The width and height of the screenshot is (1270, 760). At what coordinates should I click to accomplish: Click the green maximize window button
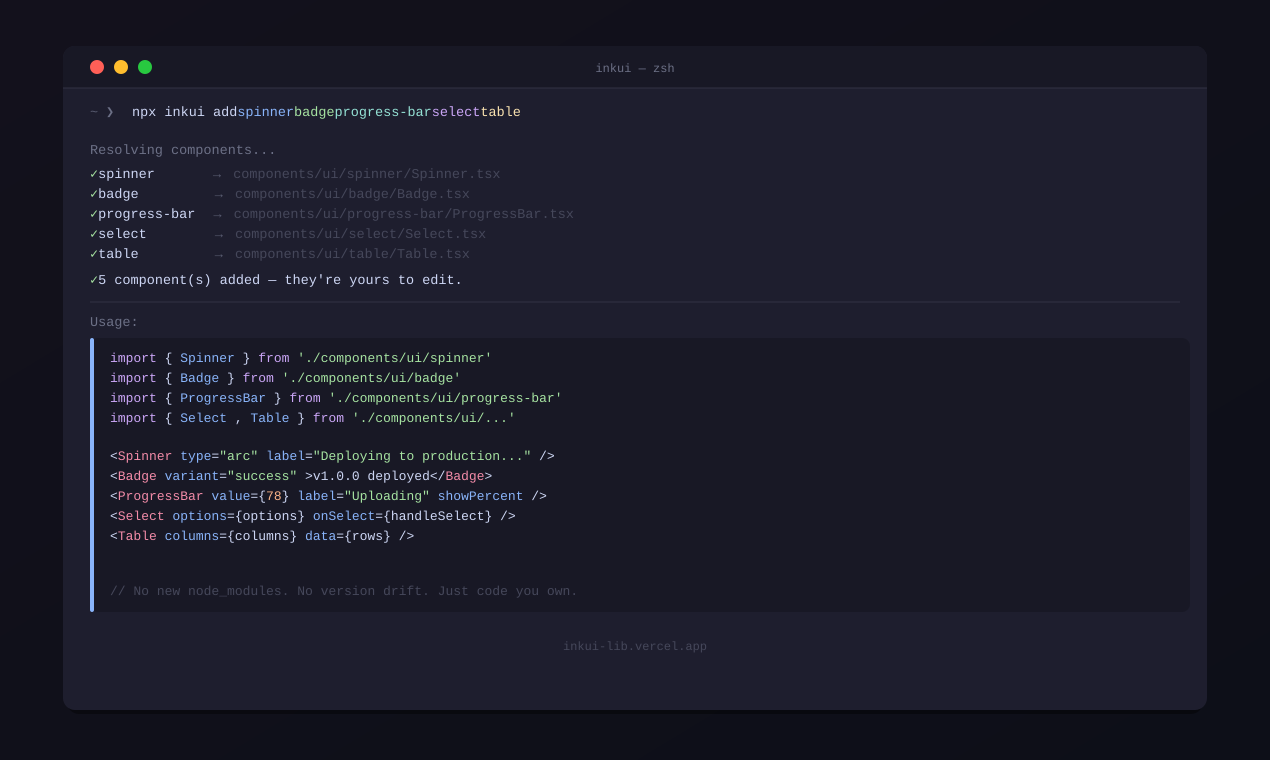point(145,67)
